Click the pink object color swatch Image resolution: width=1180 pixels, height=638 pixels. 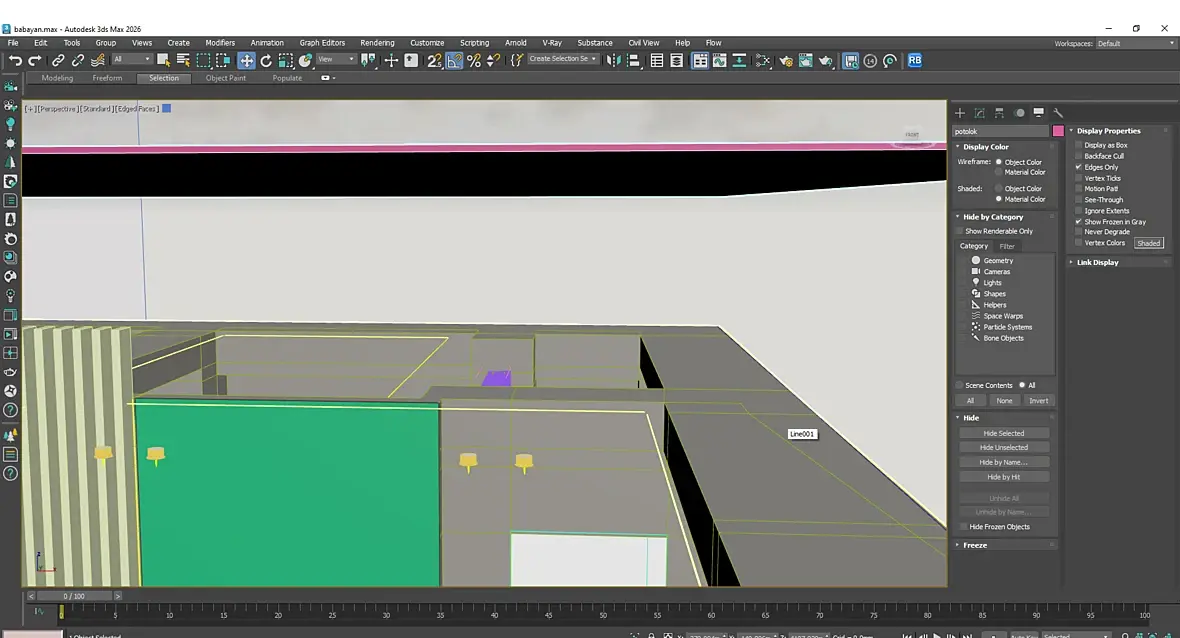pos(1058,131)
